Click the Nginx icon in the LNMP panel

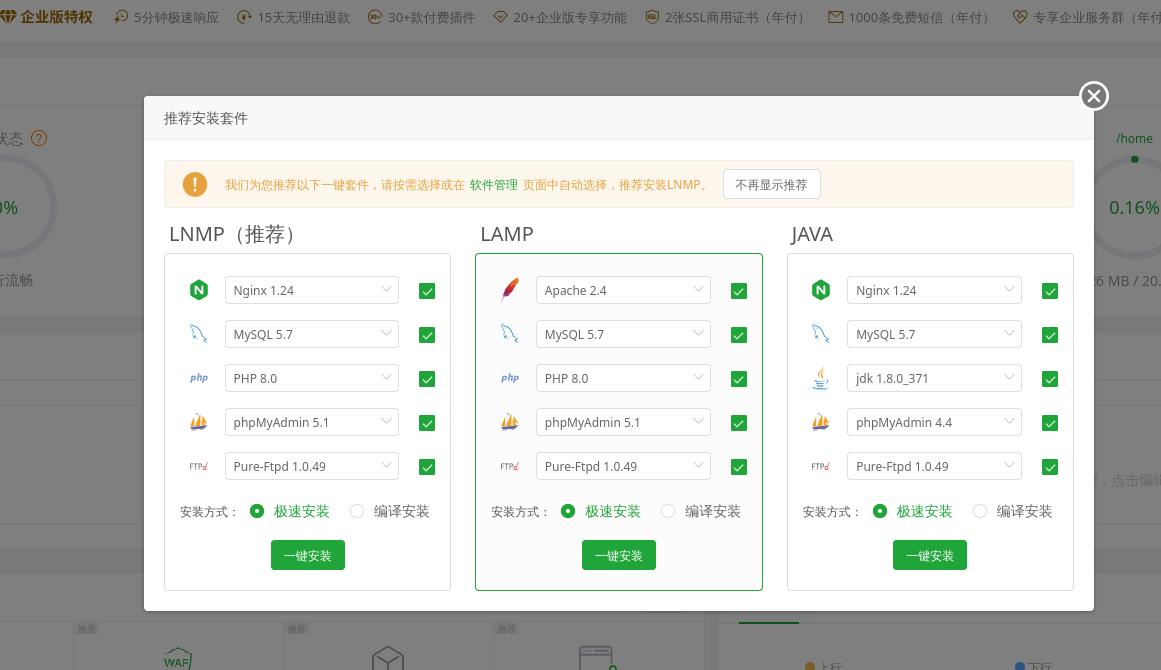[198, 290]
